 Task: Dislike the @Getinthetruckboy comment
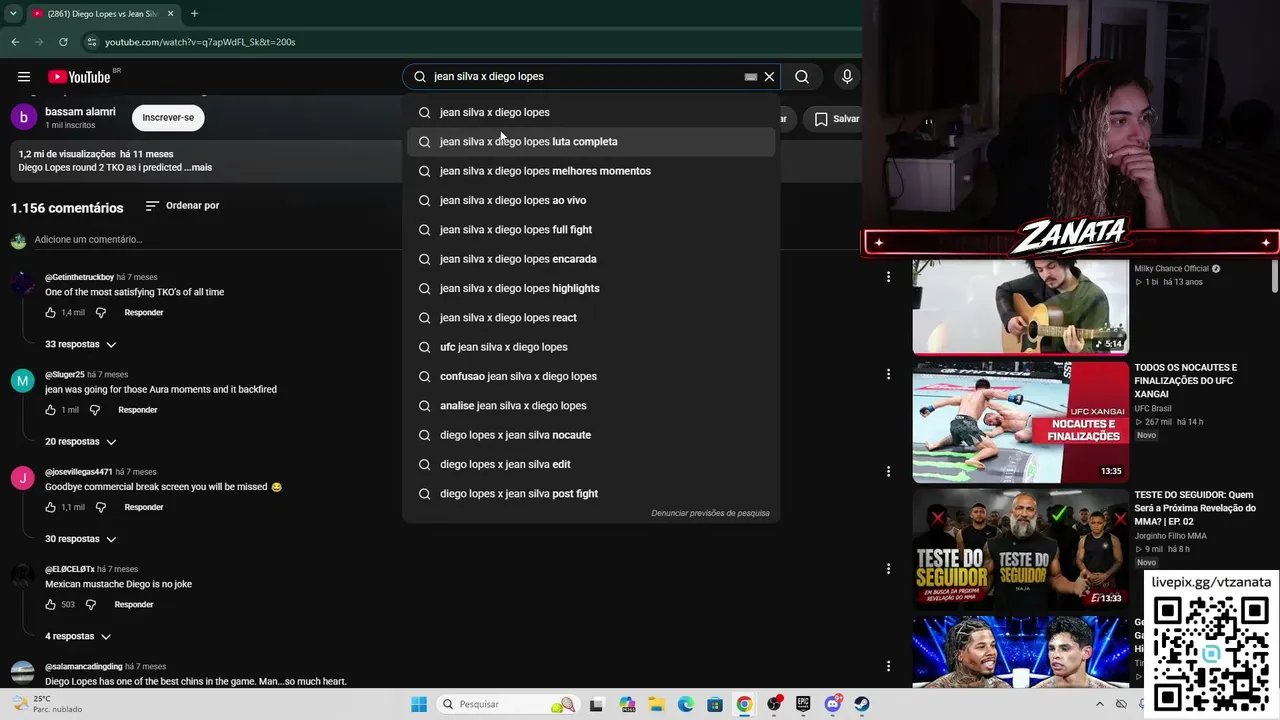(x=100, y=313)
